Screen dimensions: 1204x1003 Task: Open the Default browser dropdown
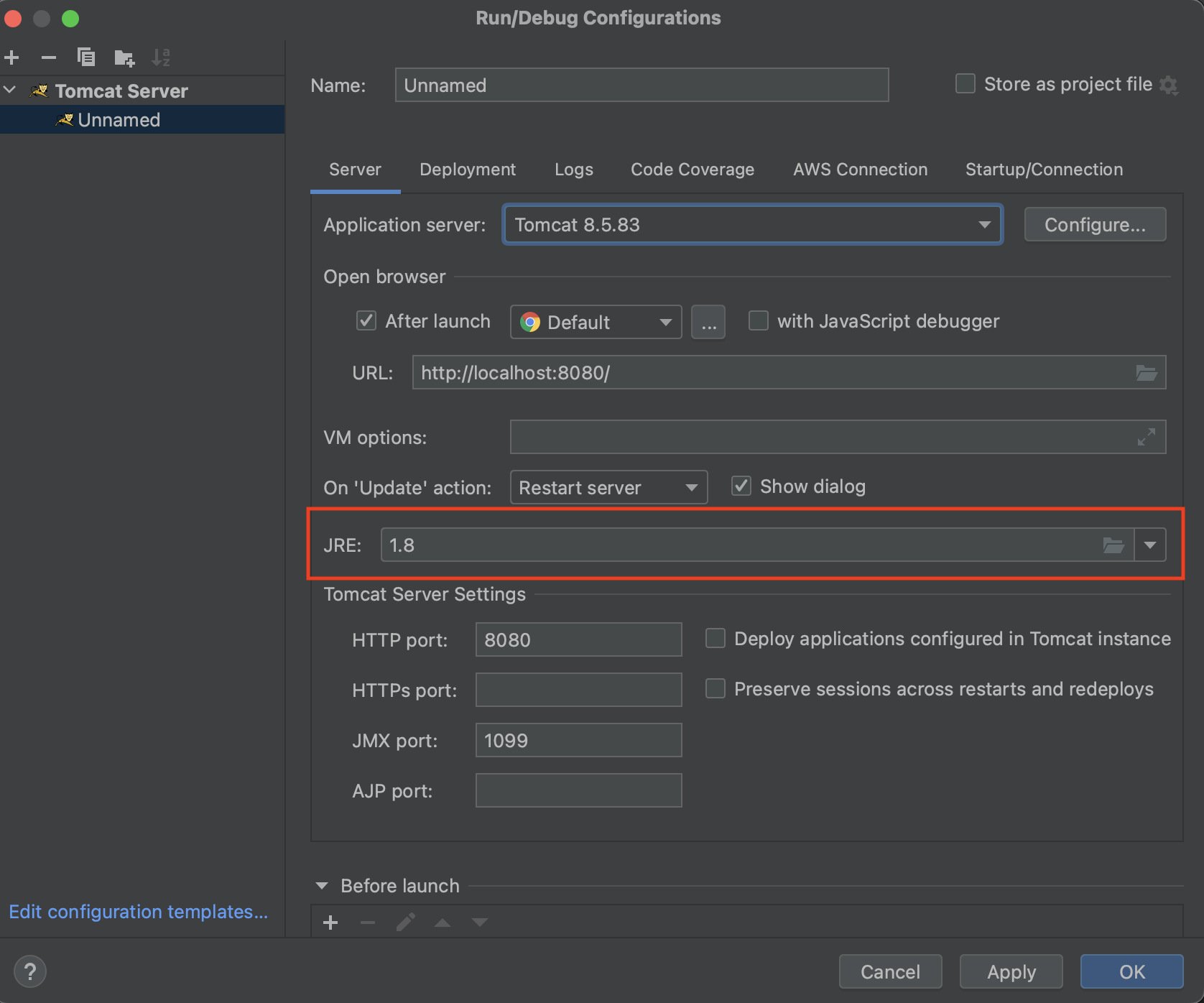point(596,322)
